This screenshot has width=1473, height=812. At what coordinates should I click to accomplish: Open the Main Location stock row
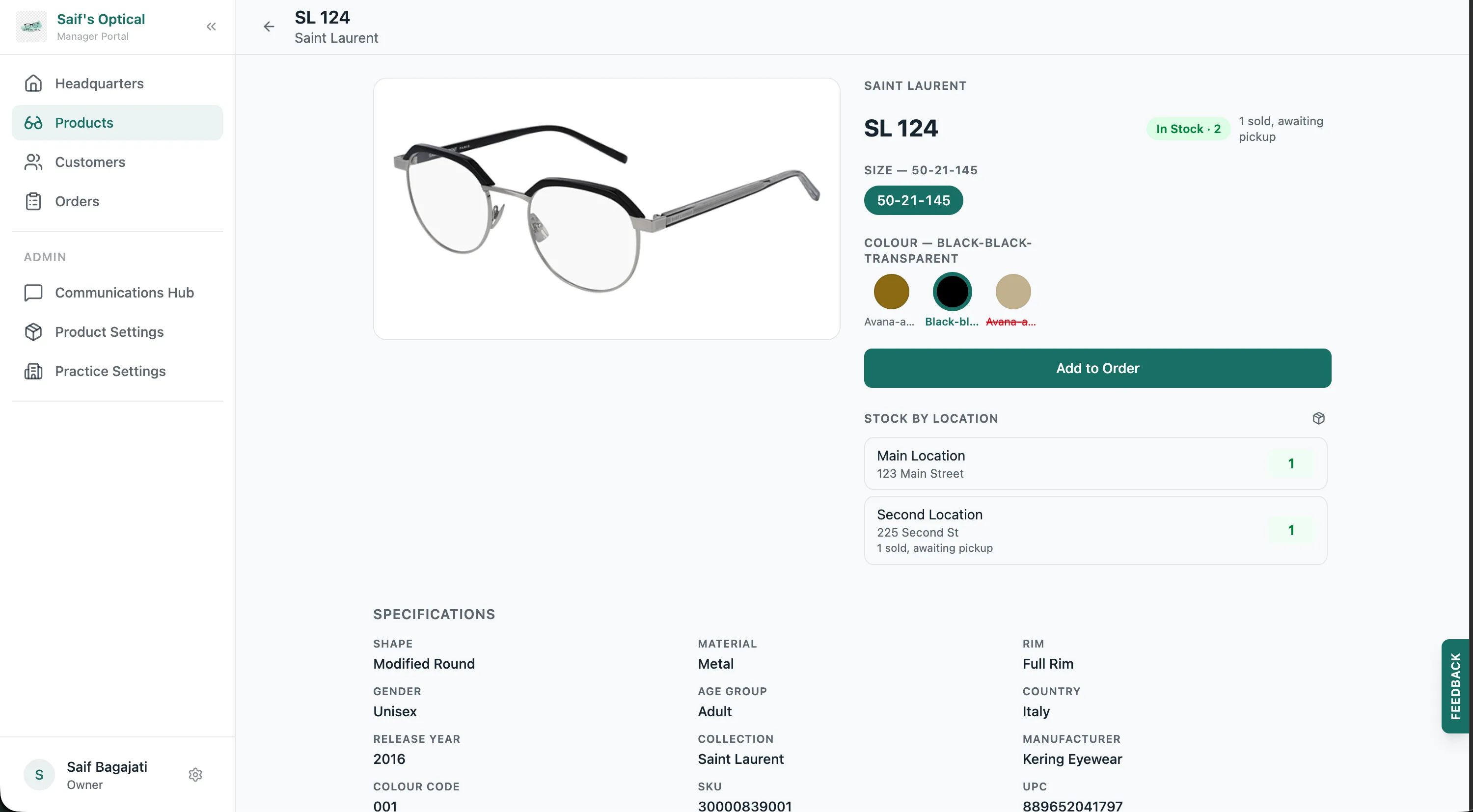(x=1095, y=463)
